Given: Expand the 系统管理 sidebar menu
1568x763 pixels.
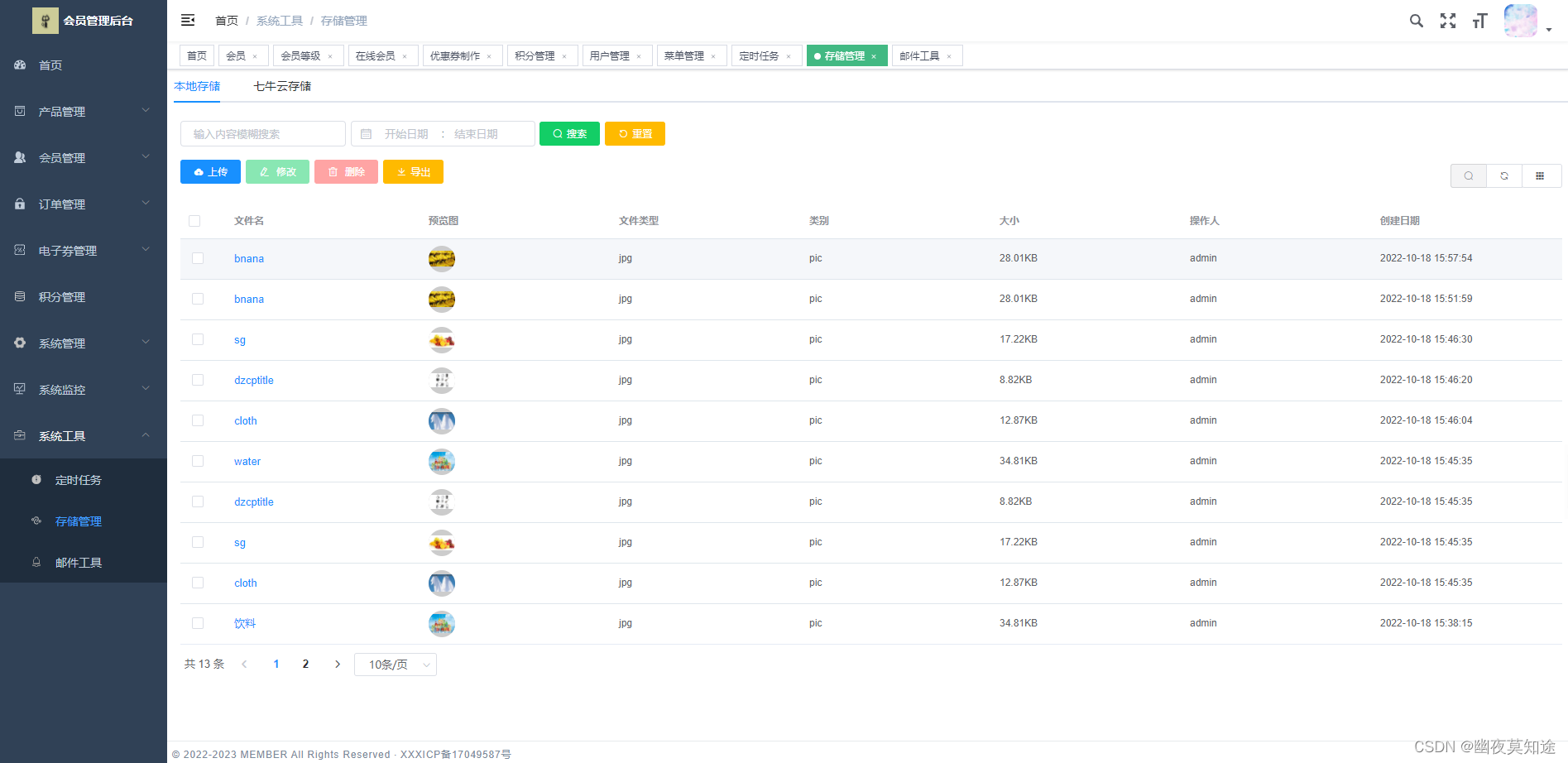Looking at the screenshot, I should (84, 343).
